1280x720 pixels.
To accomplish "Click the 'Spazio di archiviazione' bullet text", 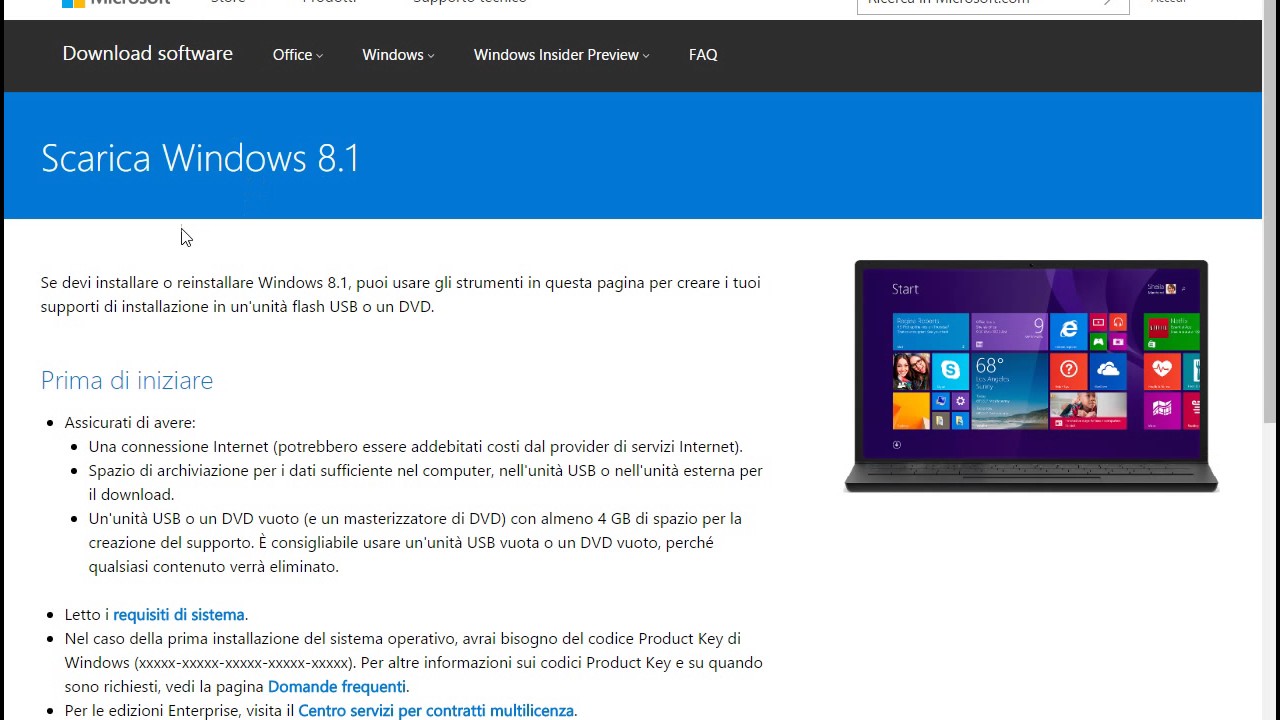I will click(425, 482).
